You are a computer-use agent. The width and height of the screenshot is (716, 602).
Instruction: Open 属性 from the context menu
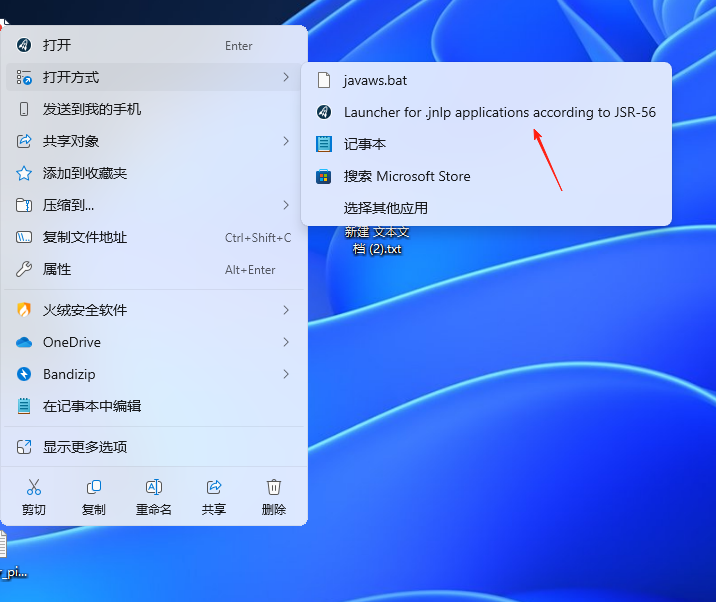point(154,269)
